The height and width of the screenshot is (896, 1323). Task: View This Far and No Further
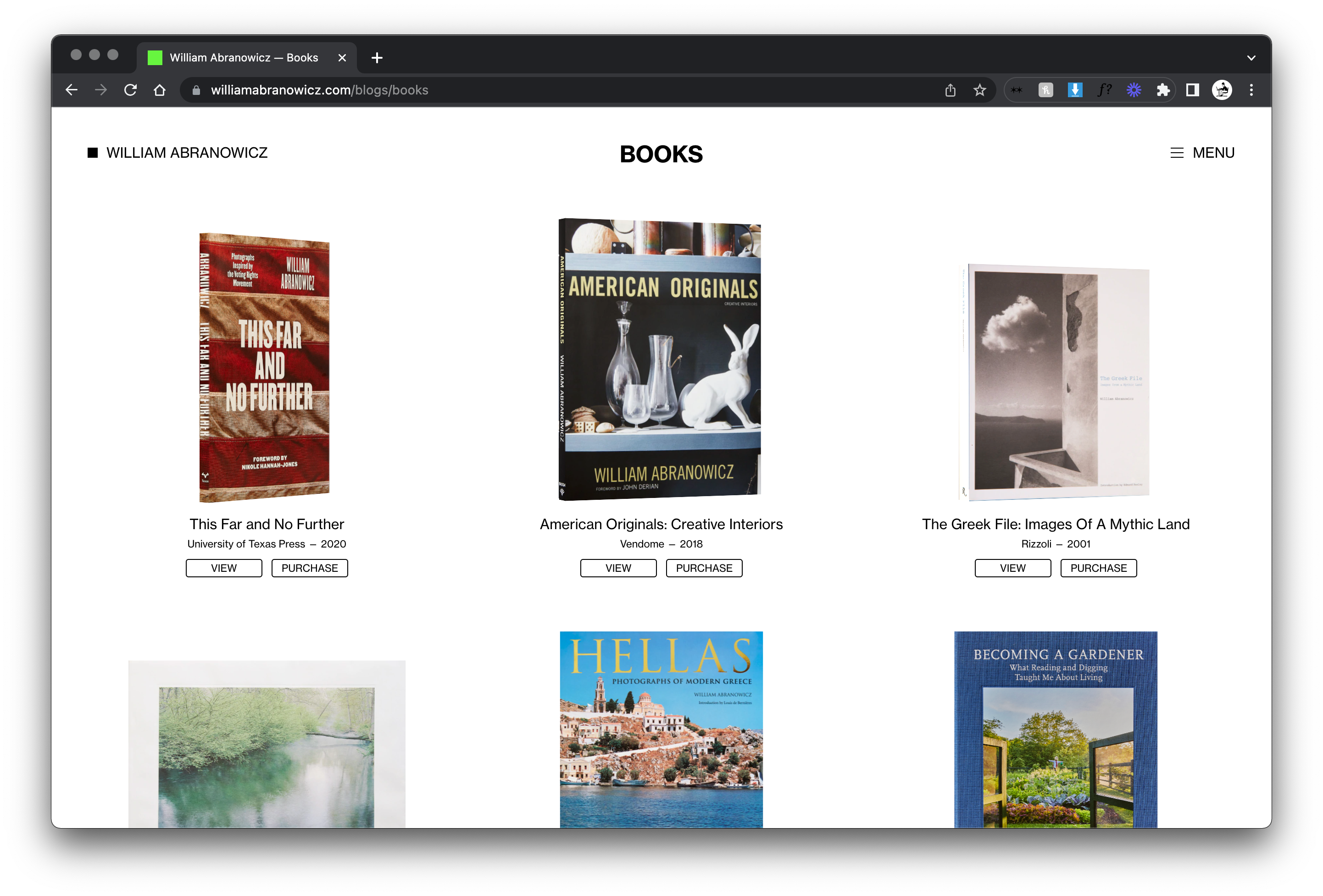224,568
